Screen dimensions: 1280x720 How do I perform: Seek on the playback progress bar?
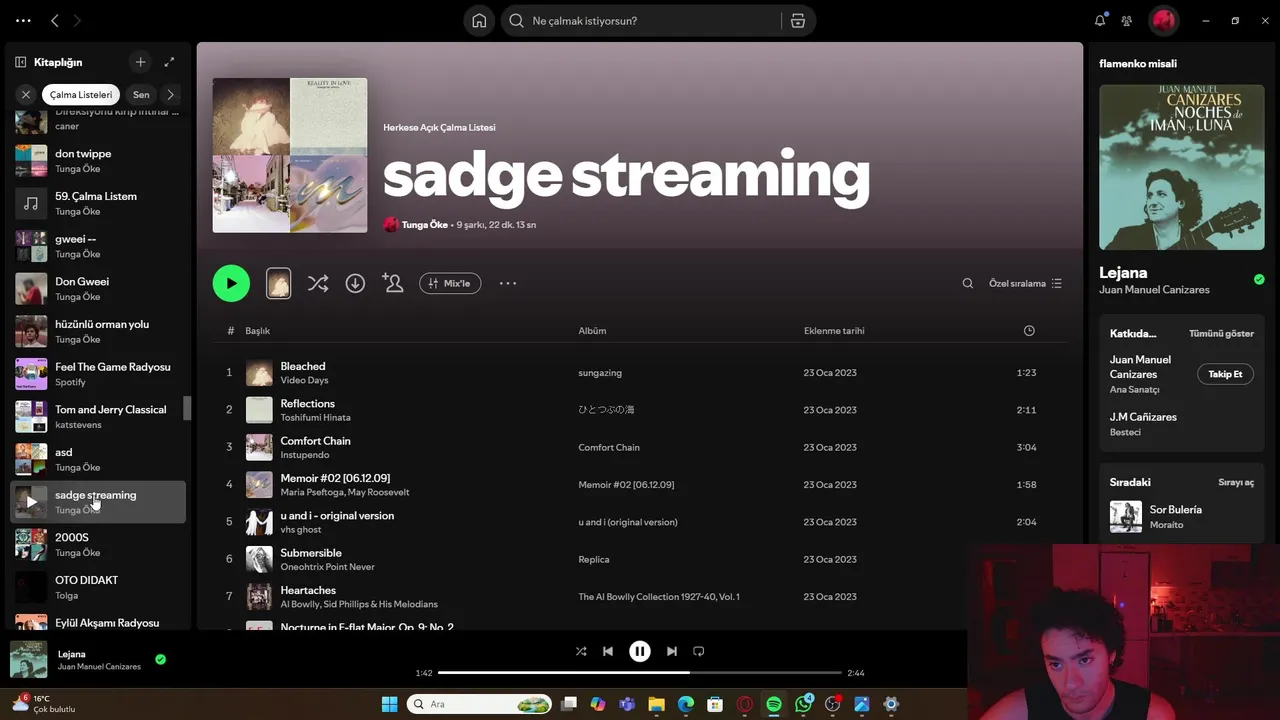tap(640, 673)
